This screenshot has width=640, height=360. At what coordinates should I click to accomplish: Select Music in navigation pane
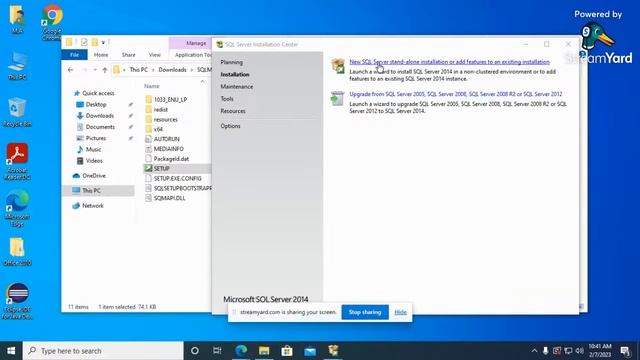pos(93,149)
